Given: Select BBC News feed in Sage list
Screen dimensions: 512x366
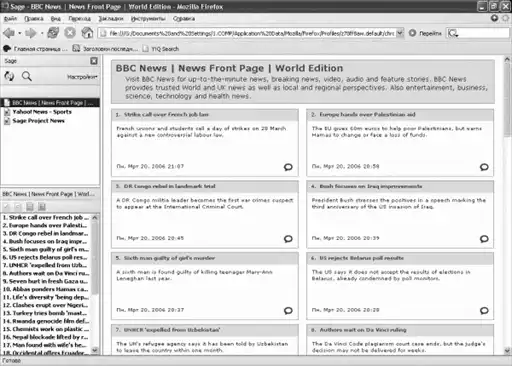Looking at the screenshot, I should (x=50, y=103).
